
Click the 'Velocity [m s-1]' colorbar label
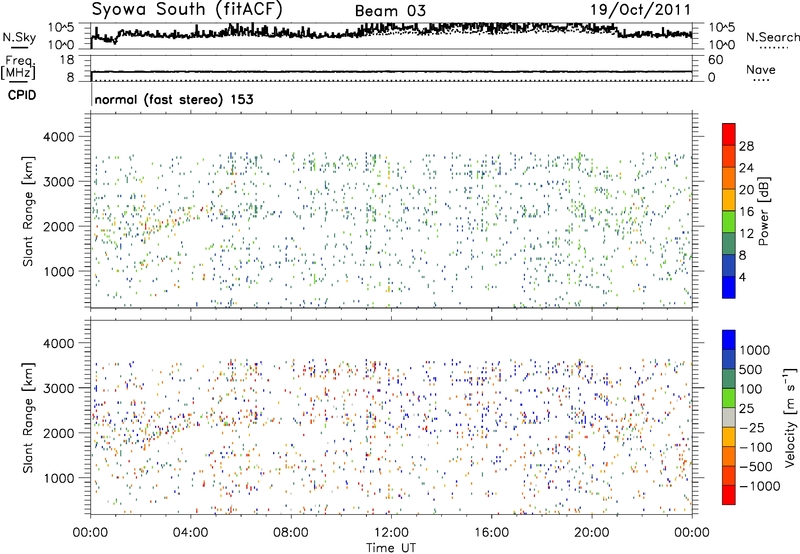coord(790,417)
